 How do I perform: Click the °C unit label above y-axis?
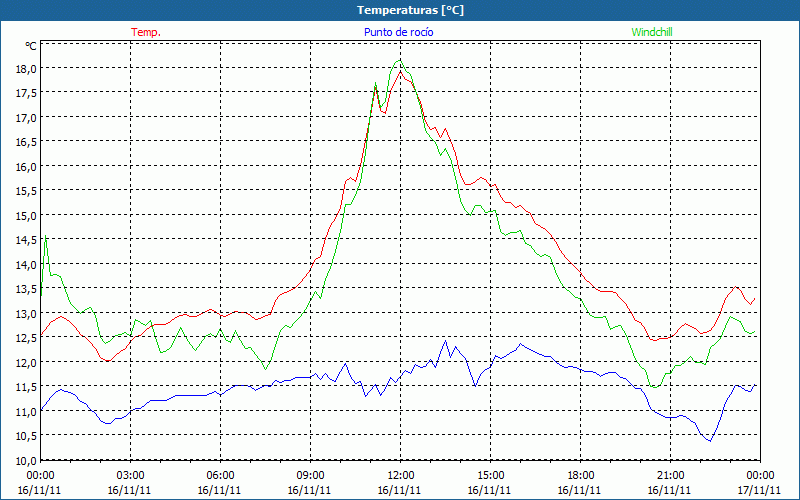point(30,46)
